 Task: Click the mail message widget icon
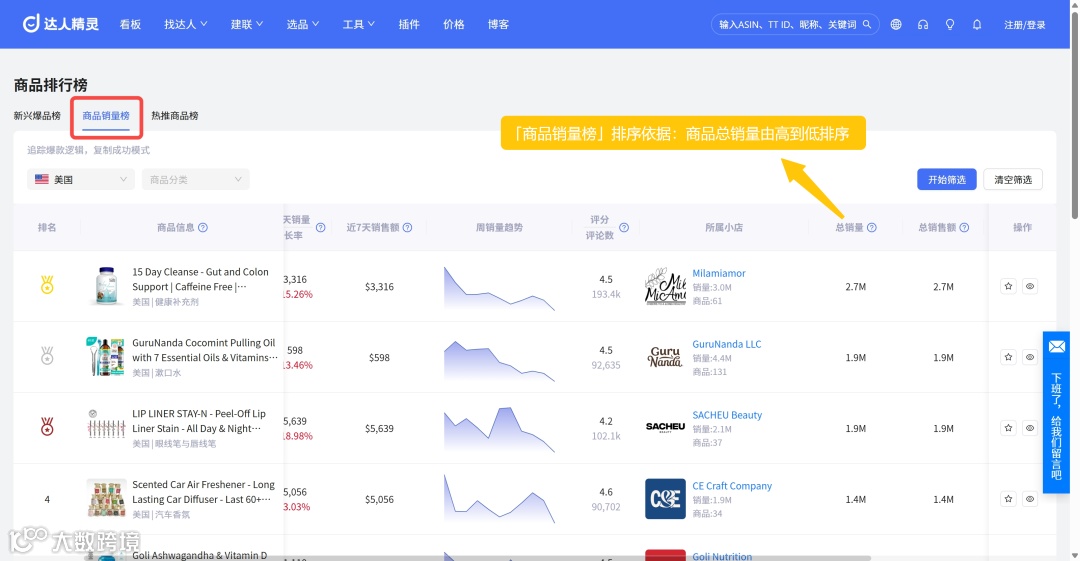pos(1057,347)
